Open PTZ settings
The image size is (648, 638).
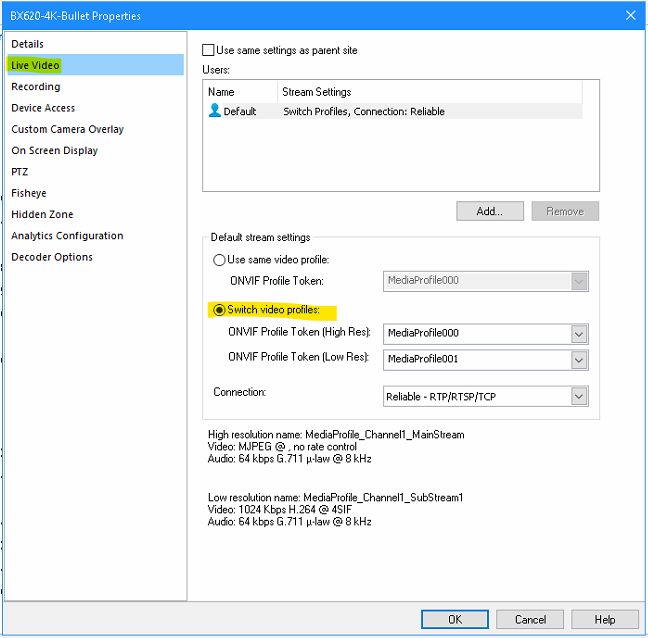pos(19,172)
